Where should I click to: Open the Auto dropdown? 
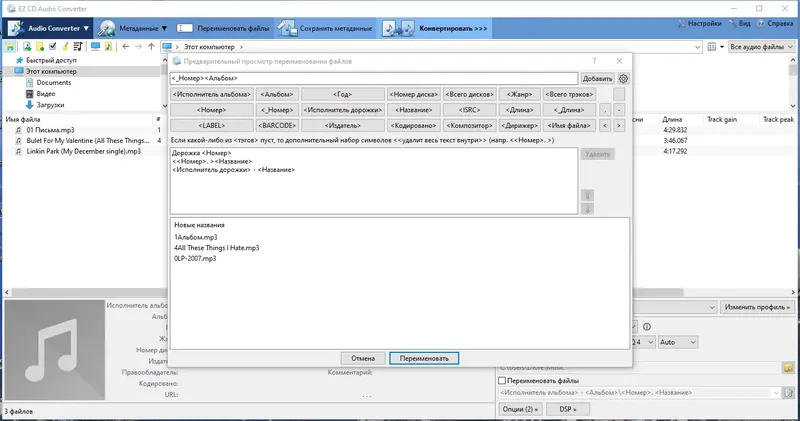coord(678,342)
